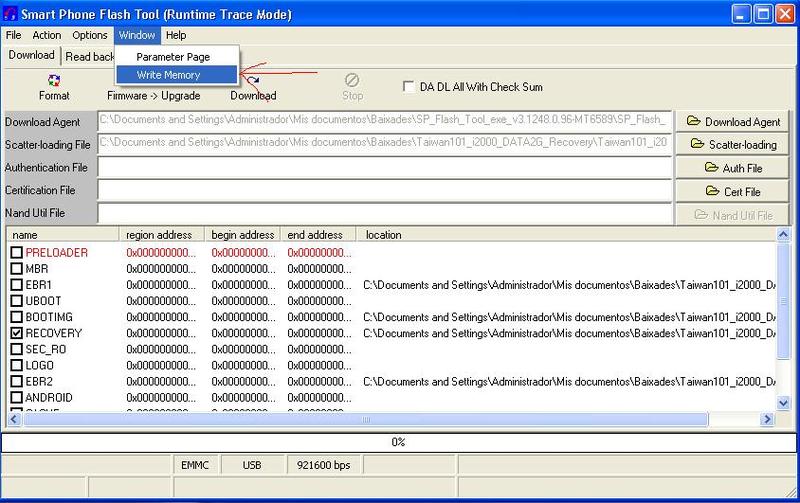Click the location column header

pyautogui.click(x=566, y=235)
